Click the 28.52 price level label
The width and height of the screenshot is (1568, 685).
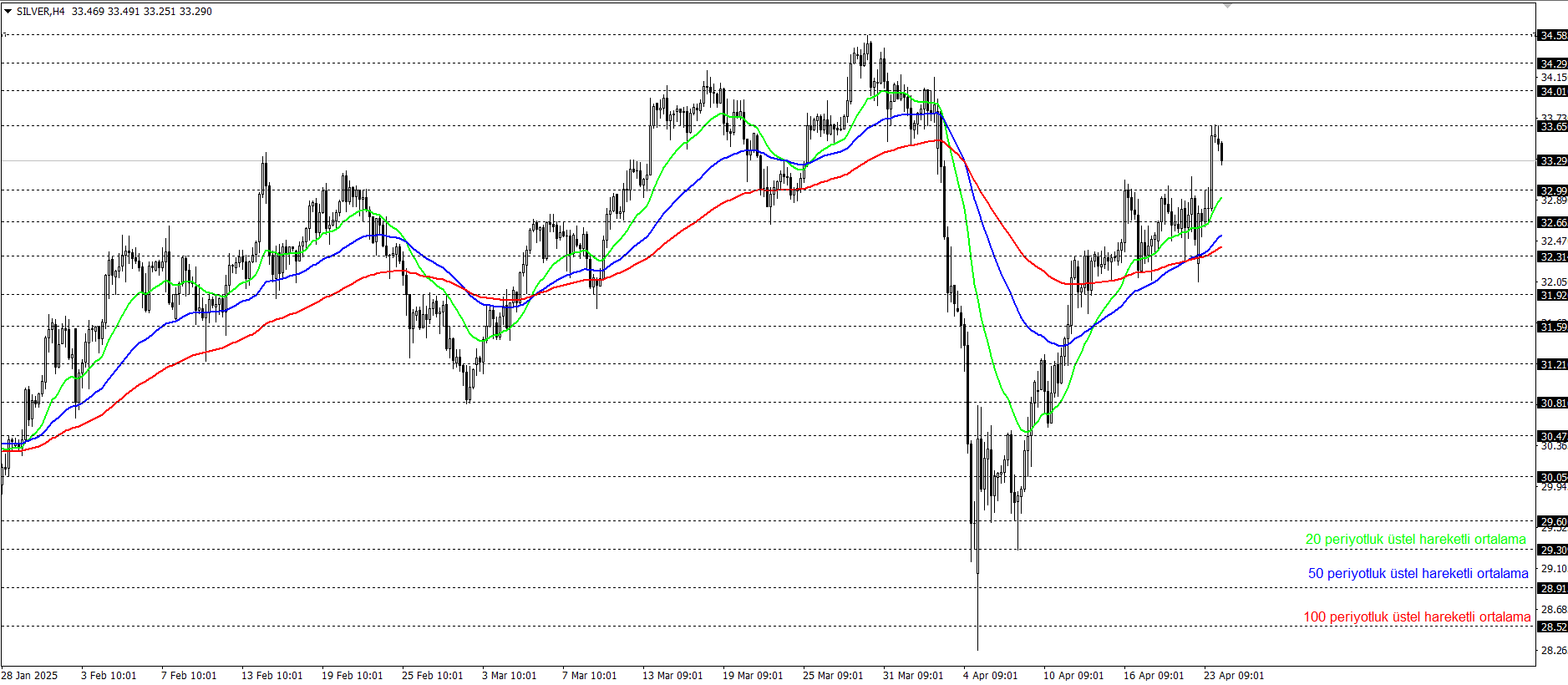pos(1553,627)
